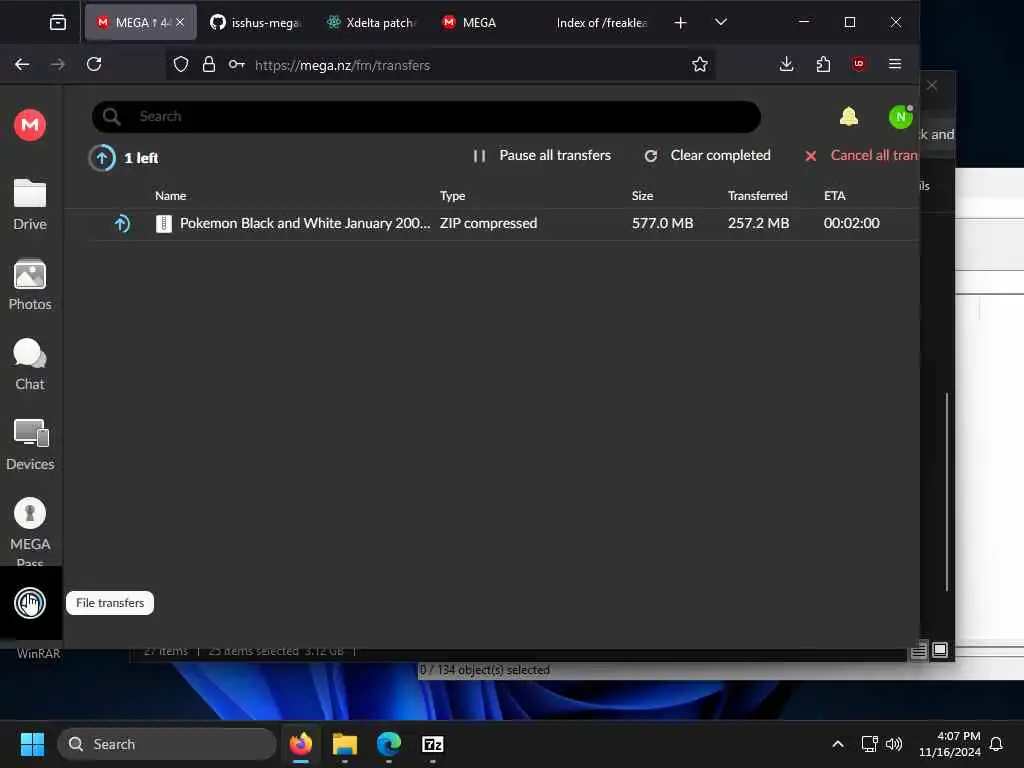Switch to isshus-mega GitHub tab
Viewport: 1024px width, 768px height.
point(256,23)
